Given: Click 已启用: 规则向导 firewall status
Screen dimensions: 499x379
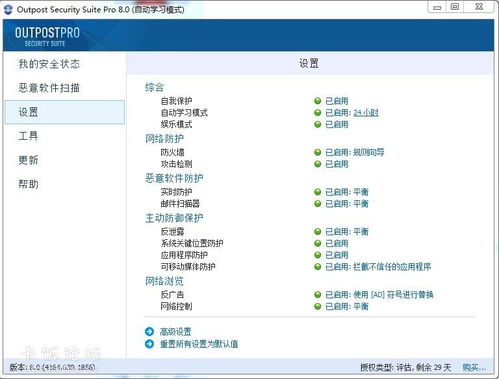Looking at the screenshot, I should [355, 152].
